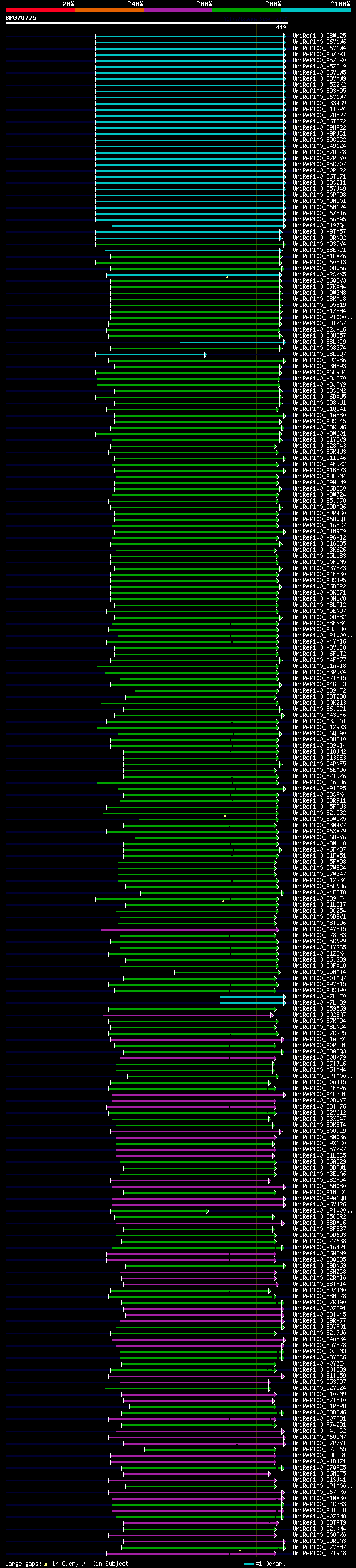Click label UniRef100_Q11D46

(x=319, y=458)
